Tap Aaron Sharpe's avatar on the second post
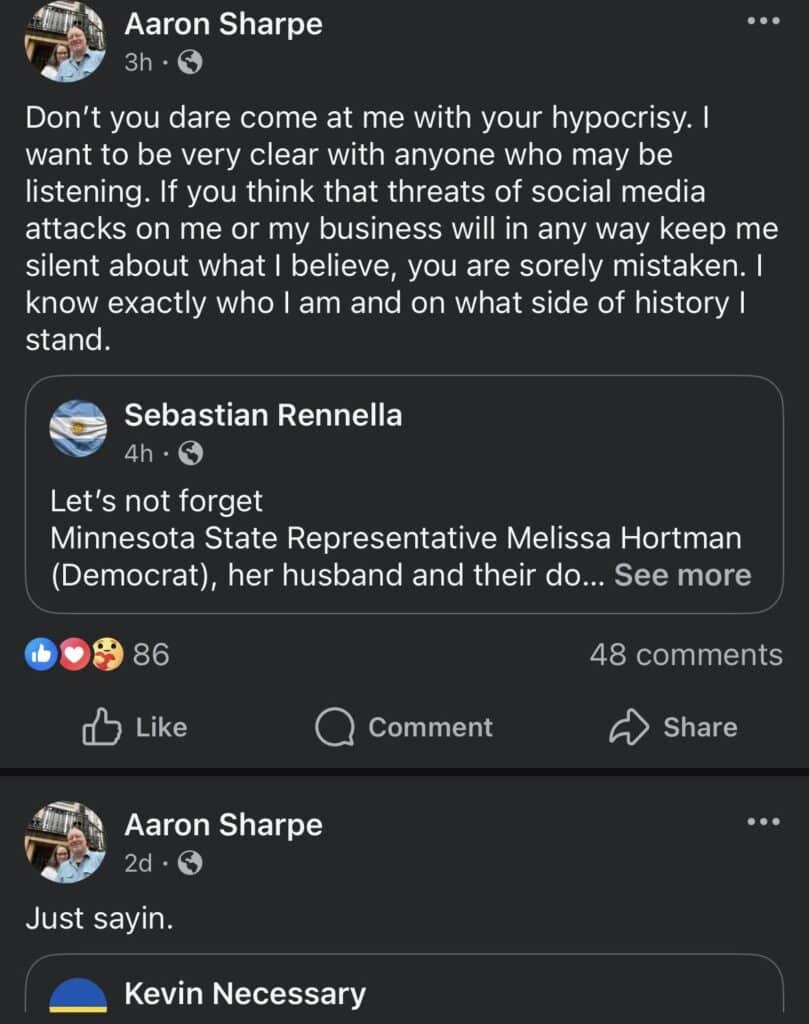The width and height of the screenshot is (809, 1024). (65, 841)
